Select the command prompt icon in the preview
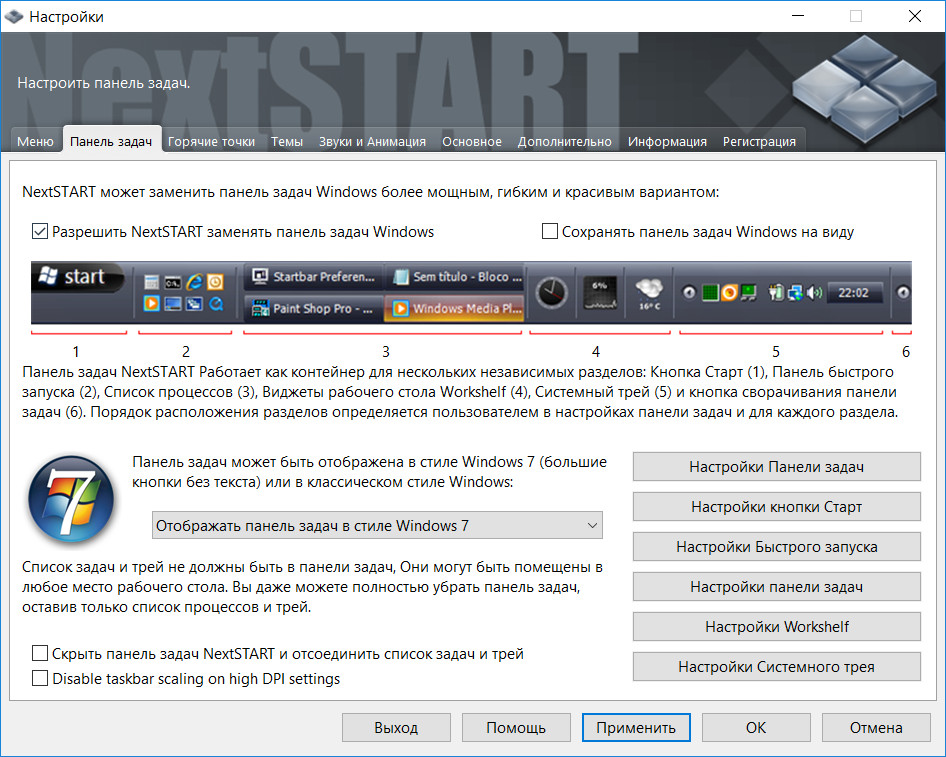 (x=173, y=282)
